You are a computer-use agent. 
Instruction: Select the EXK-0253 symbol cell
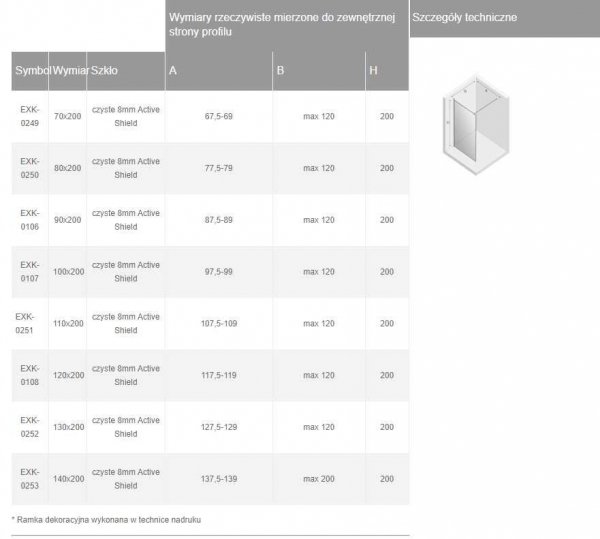[30, 479]
